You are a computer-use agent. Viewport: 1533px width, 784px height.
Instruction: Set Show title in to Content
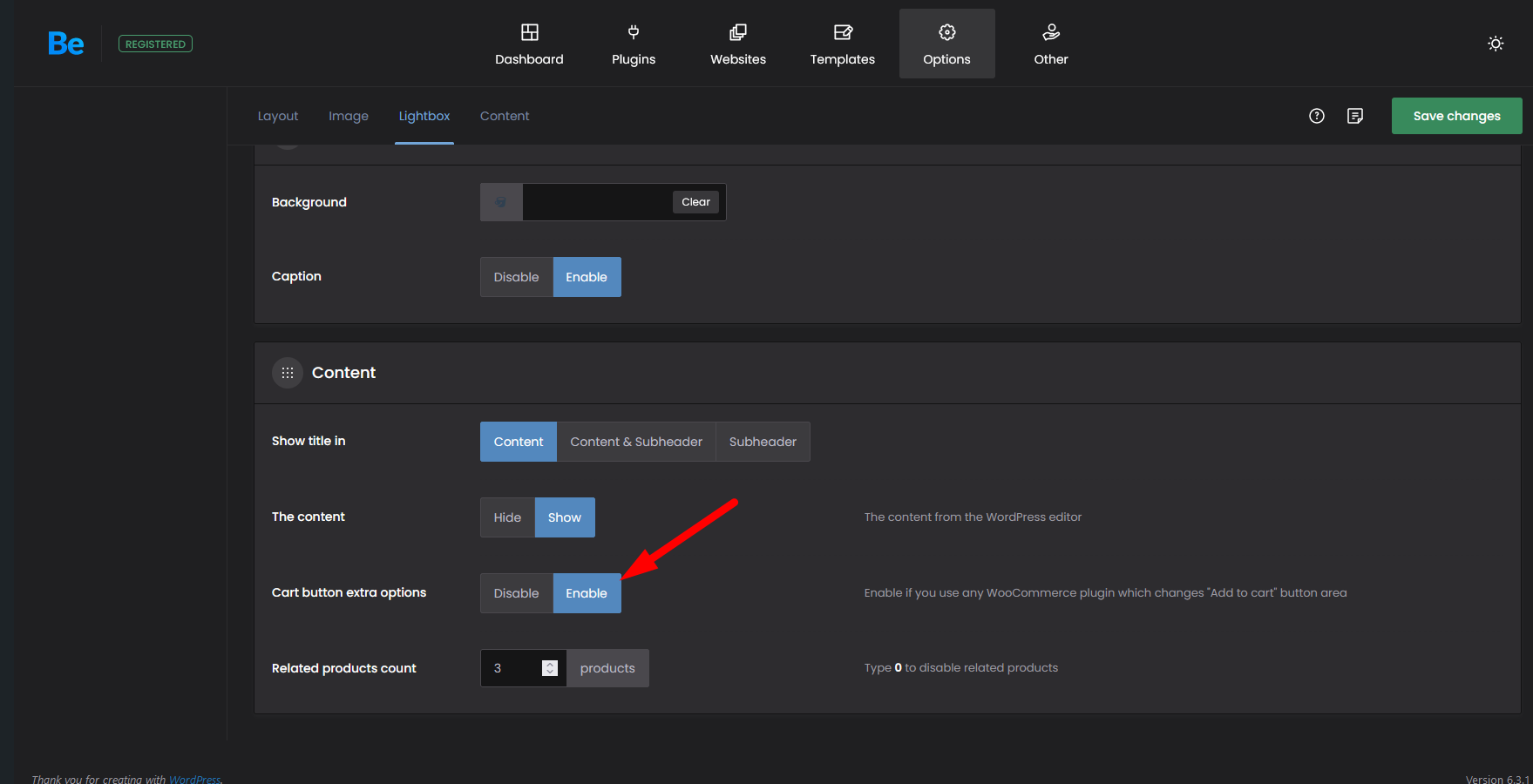519,442
